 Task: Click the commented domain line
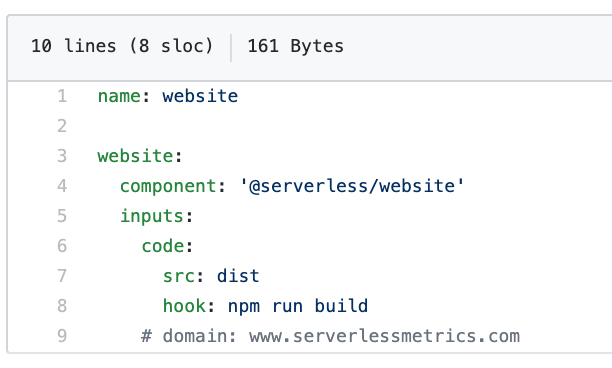click(331, 336)
